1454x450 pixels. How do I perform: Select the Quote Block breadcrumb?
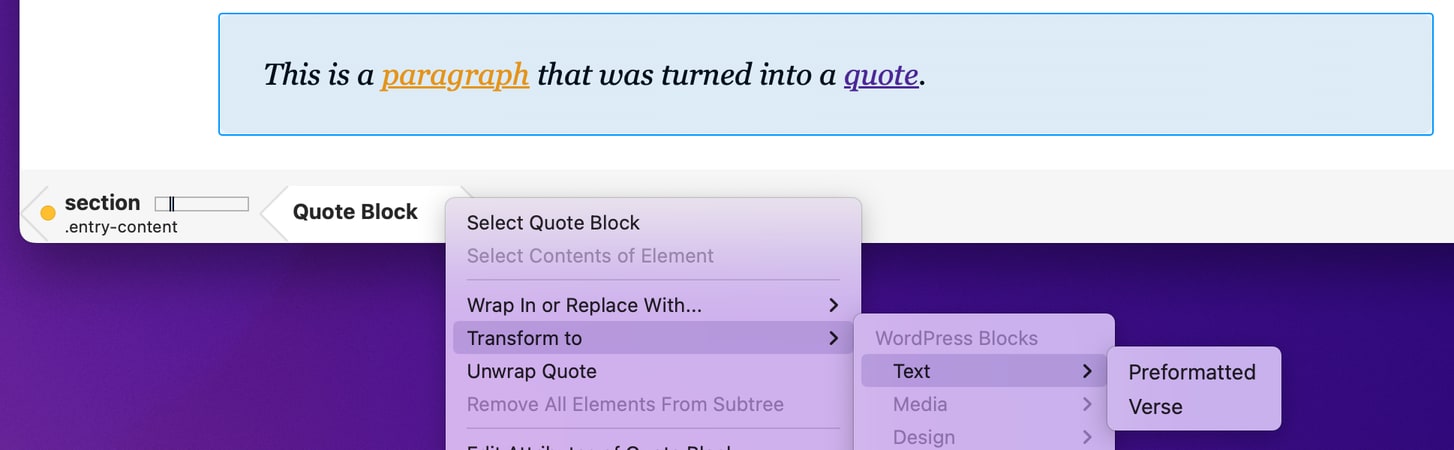pos(355,212)
